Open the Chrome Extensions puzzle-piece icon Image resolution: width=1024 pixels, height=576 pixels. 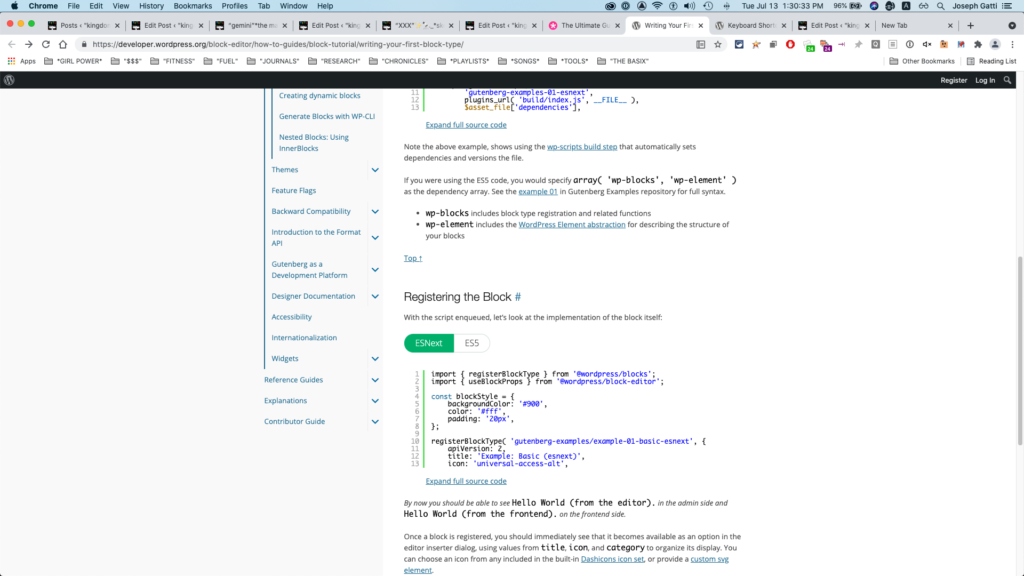tap(977, 44)
